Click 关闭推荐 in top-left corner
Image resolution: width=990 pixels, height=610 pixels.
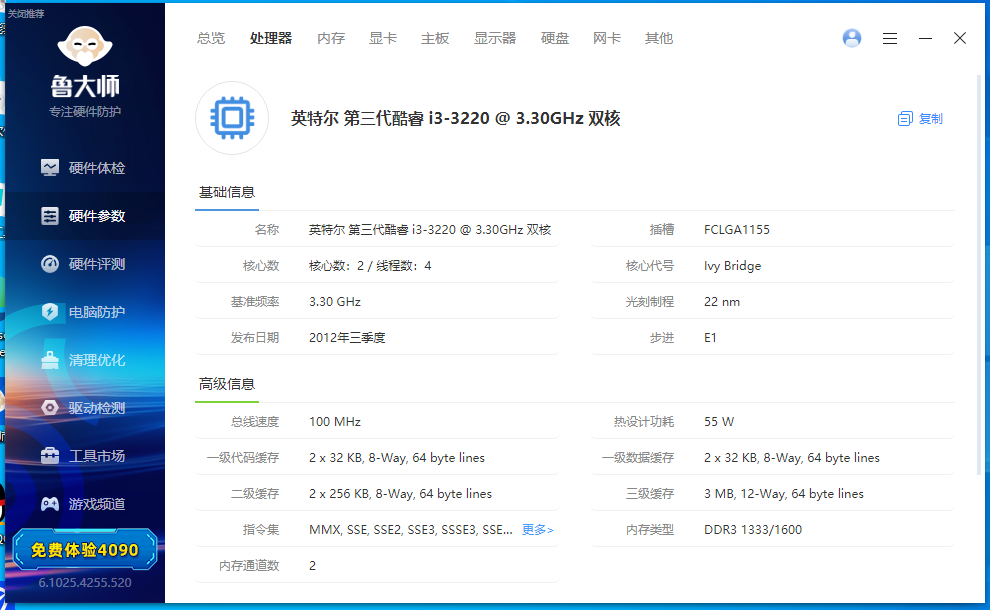click(x=26, y=13)
